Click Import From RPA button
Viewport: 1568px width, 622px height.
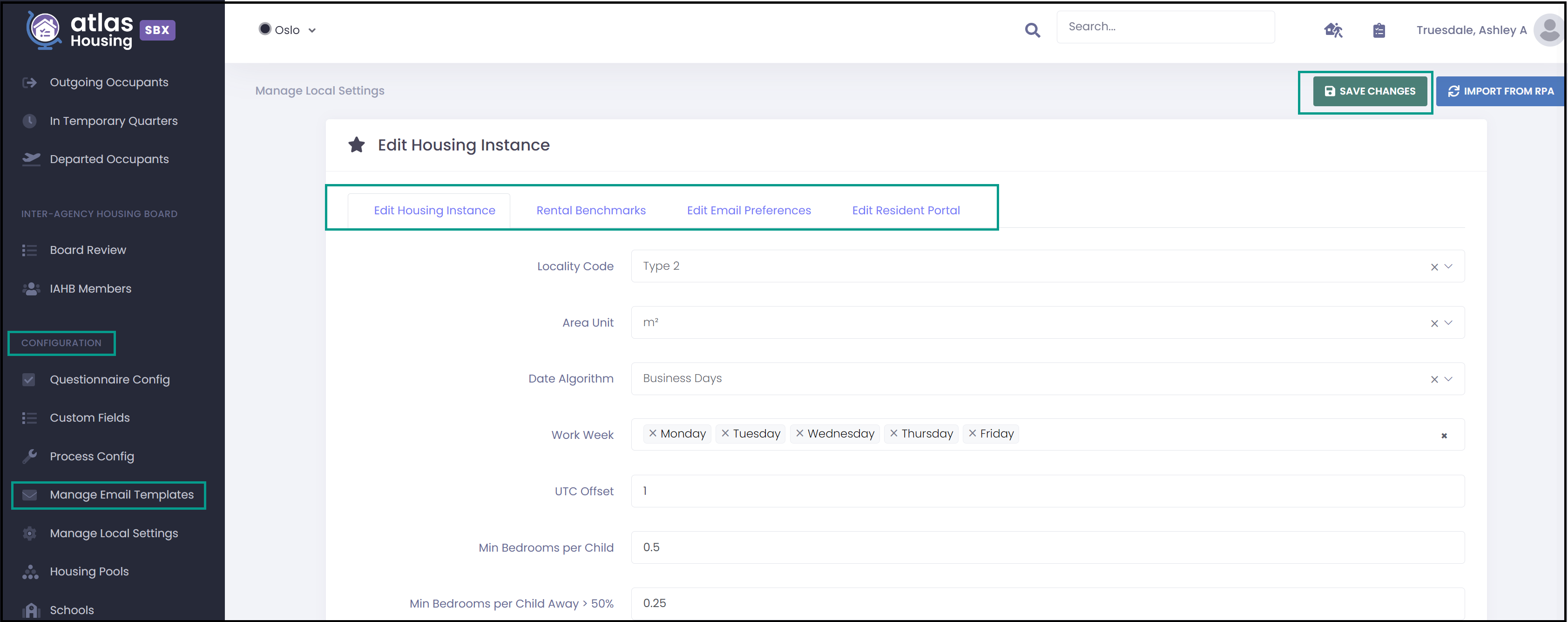coord(1500,91)
